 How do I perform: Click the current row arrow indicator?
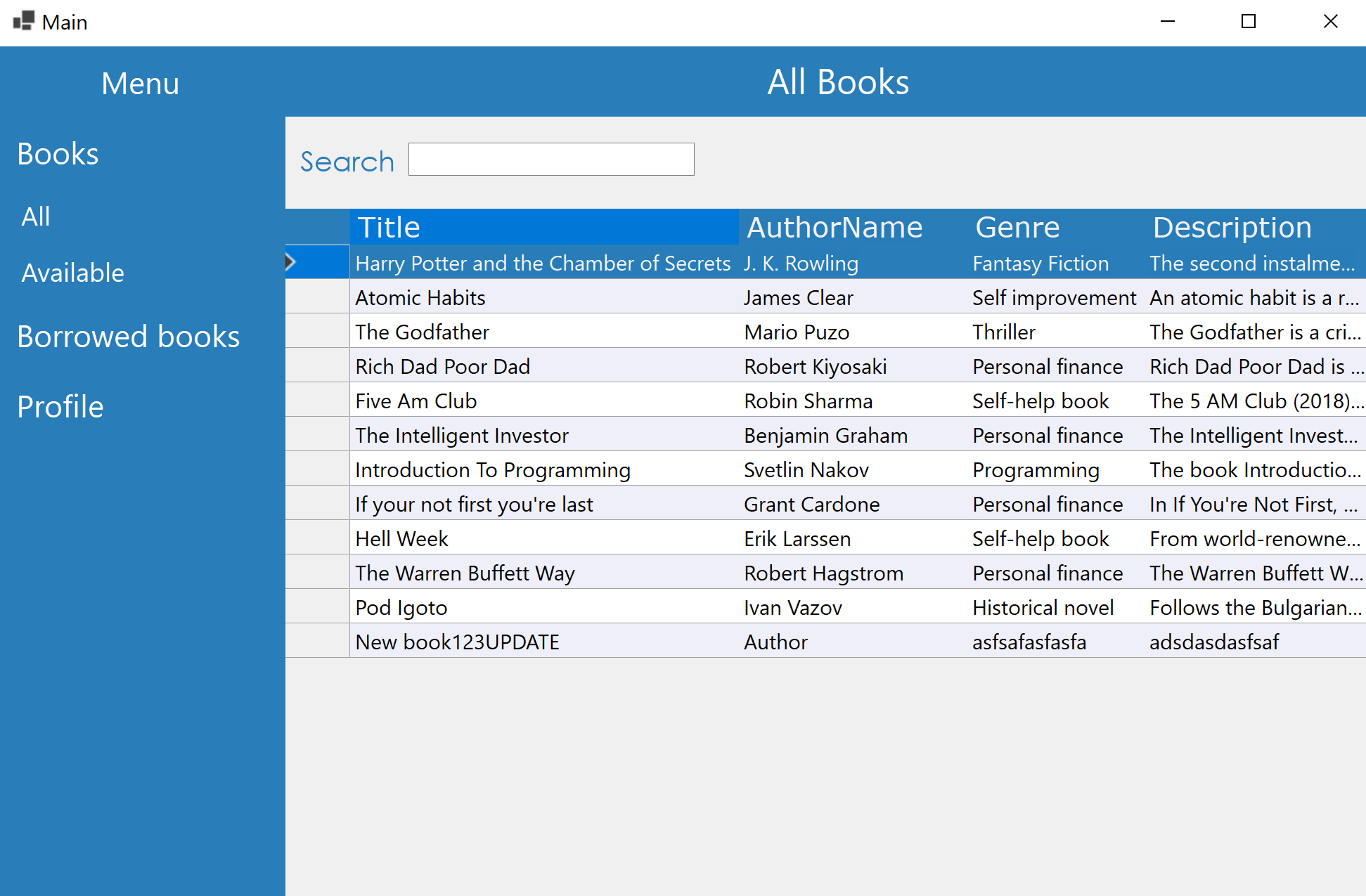[x=290, y=262]
